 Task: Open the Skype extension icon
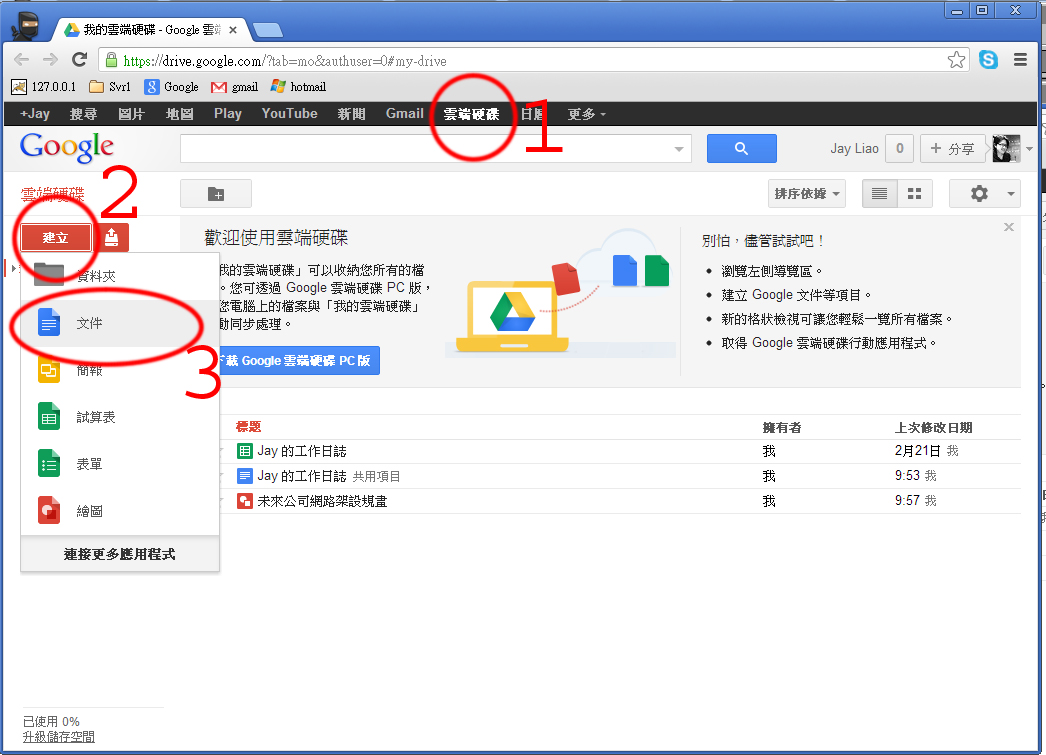coord(988,60)
